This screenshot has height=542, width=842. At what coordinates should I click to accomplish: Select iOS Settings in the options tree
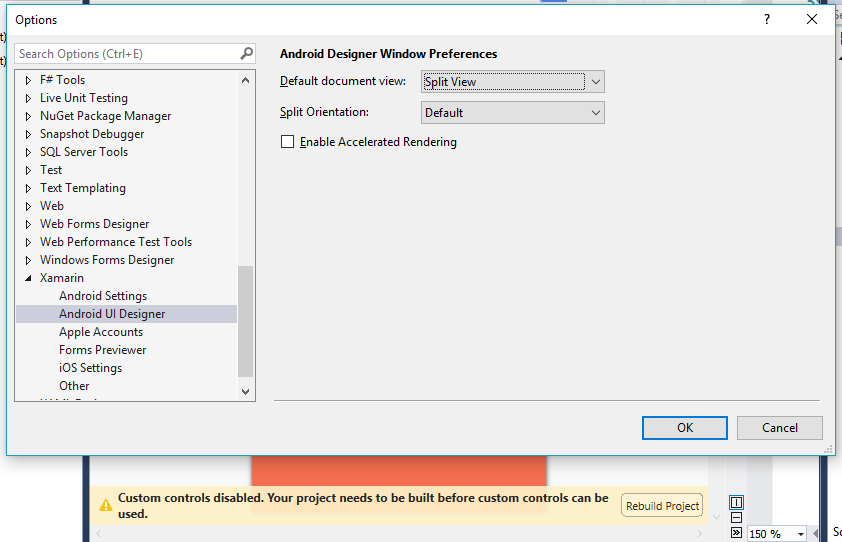90,368
